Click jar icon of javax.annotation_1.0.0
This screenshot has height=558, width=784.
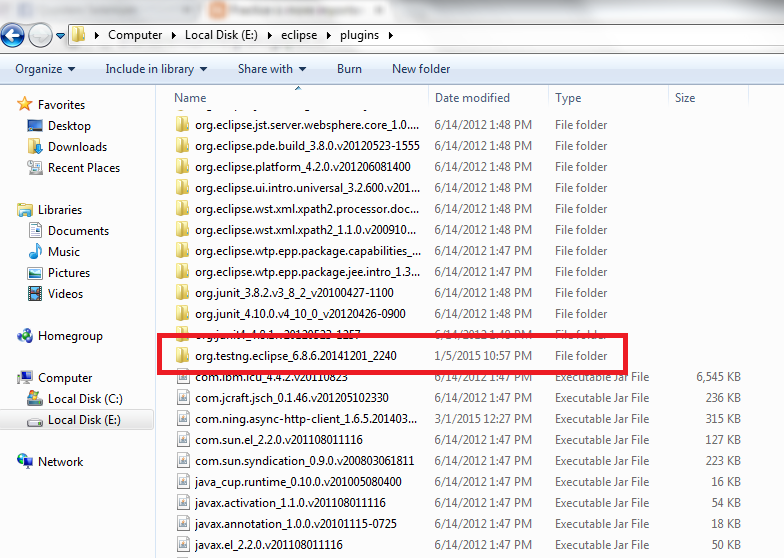coord(184,524)
